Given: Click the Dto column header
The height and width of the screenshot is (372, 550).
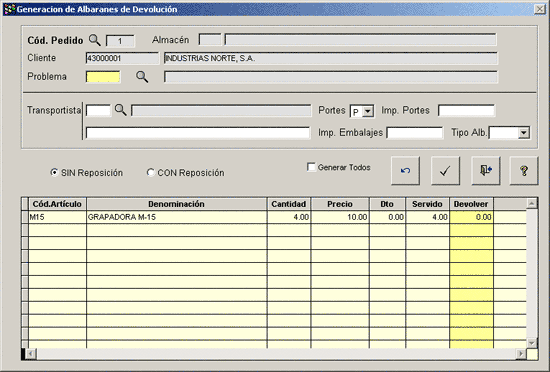Looking at the screenshot, I should tap(387, 204).
